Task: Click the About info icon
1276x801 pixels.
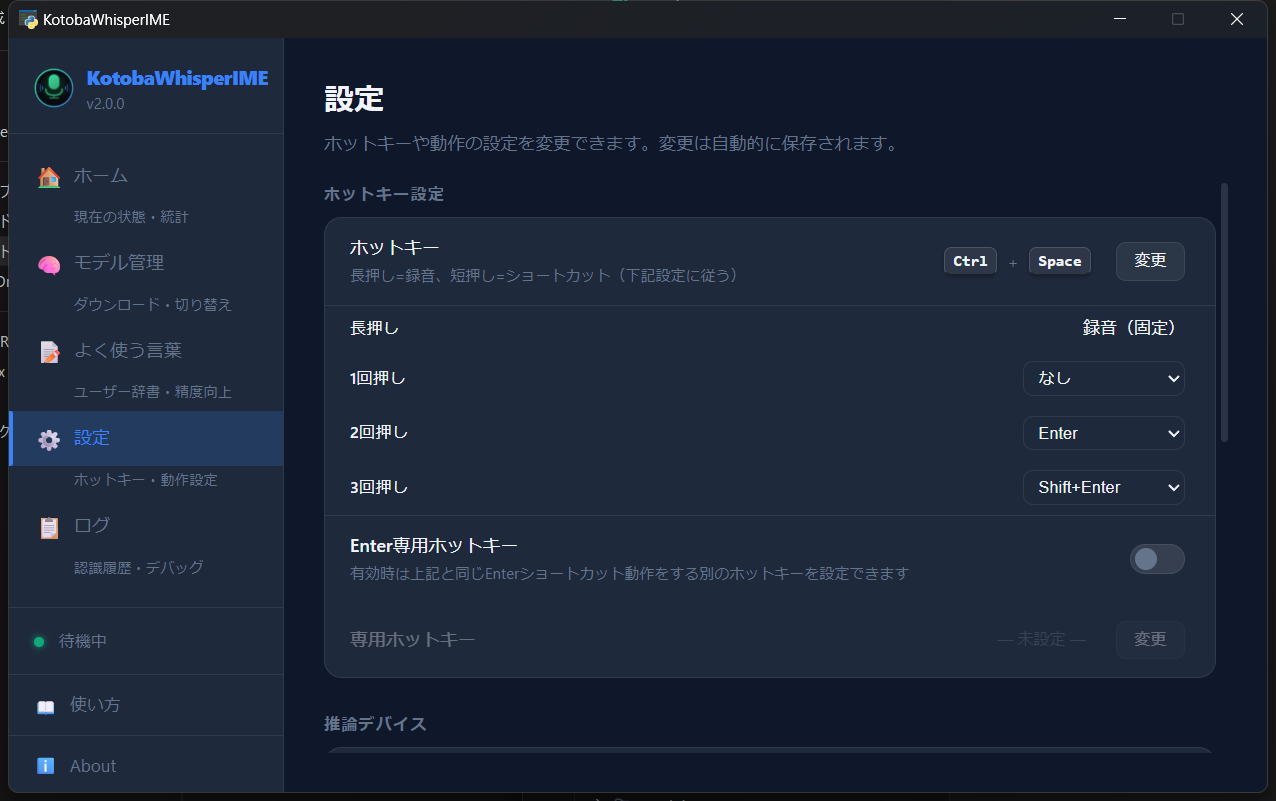Action: (45, 765)
